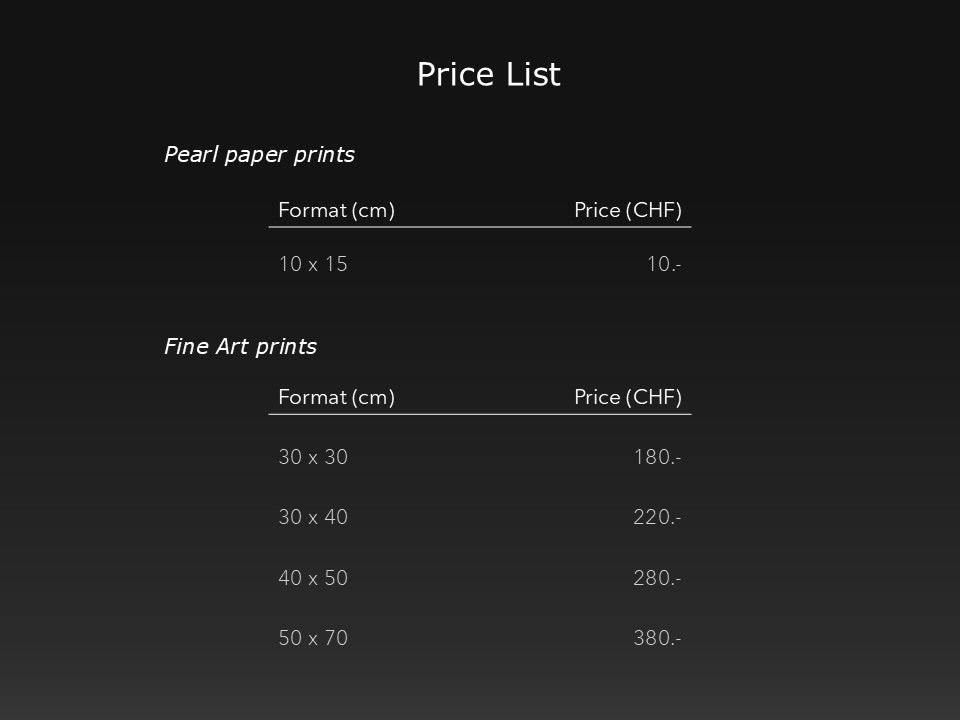This screenshot has width=960, height=720.
Task: Click the '280.-' price cell
Action: (657, 578)
